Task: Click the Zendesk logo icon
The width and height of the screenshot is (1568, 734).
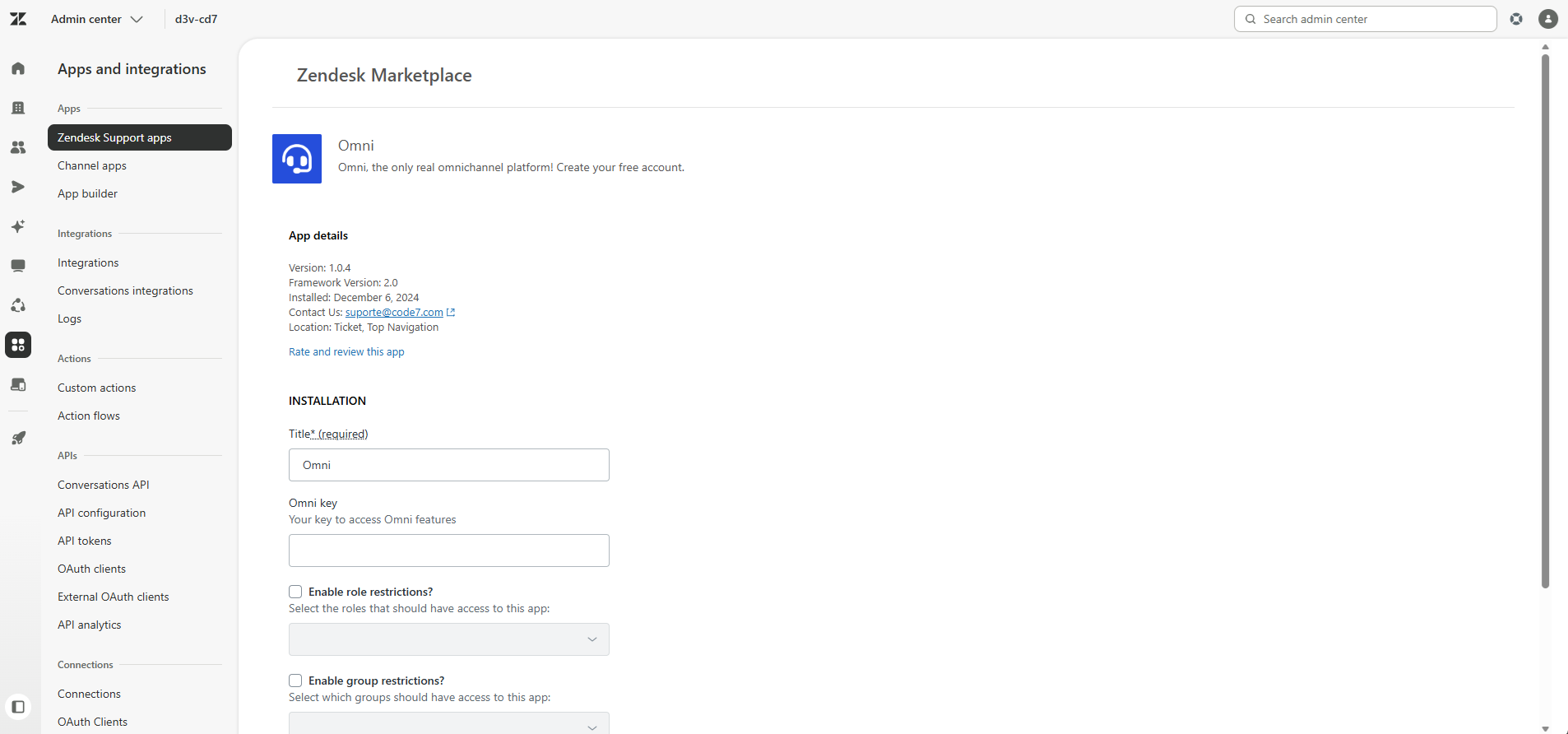Action: click(18, 19)
